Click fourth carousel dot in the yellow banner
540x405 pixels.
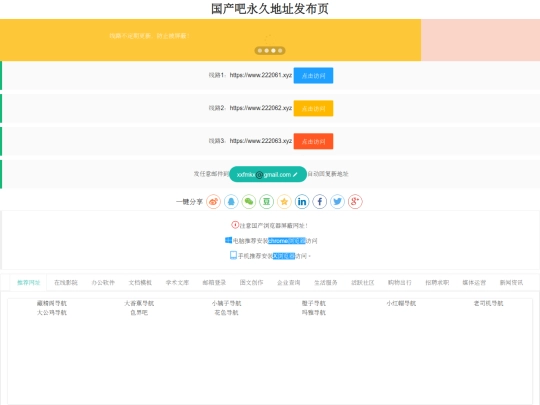pos(280,51)
